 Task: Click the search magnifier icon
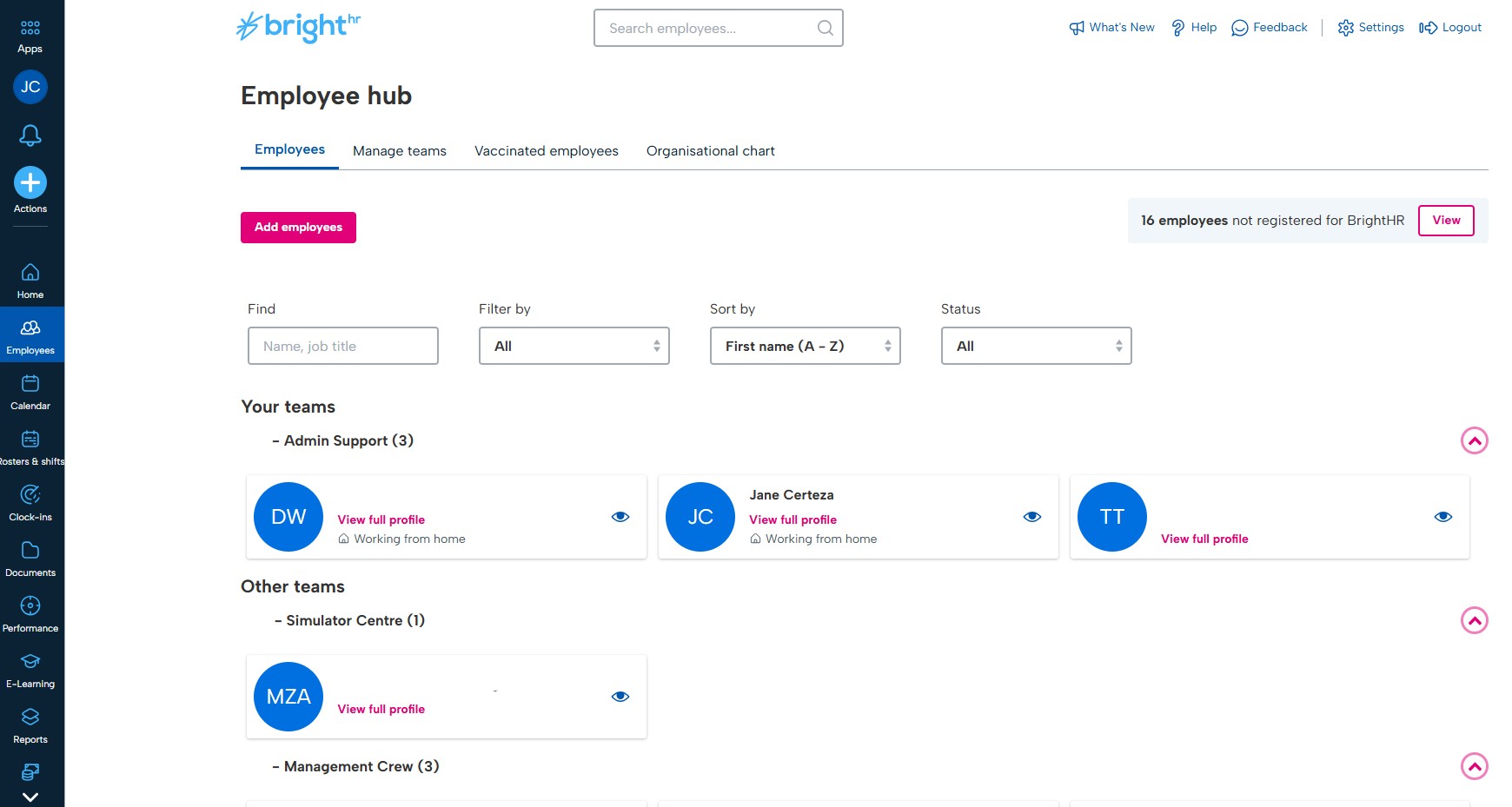tap(826, 28)
